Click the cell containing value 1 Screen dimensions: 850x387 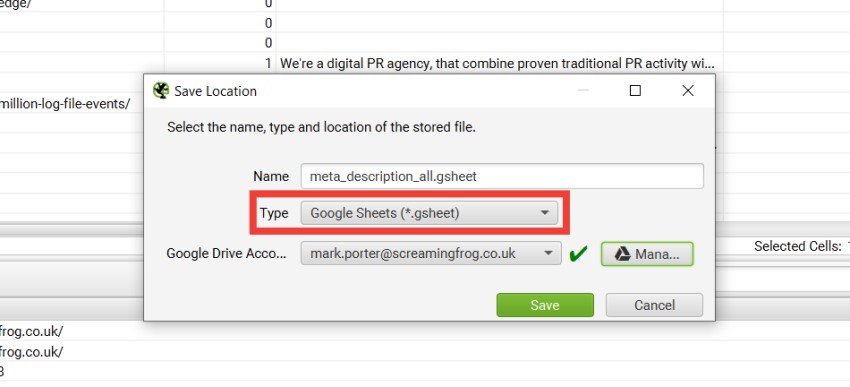(220, 63)
